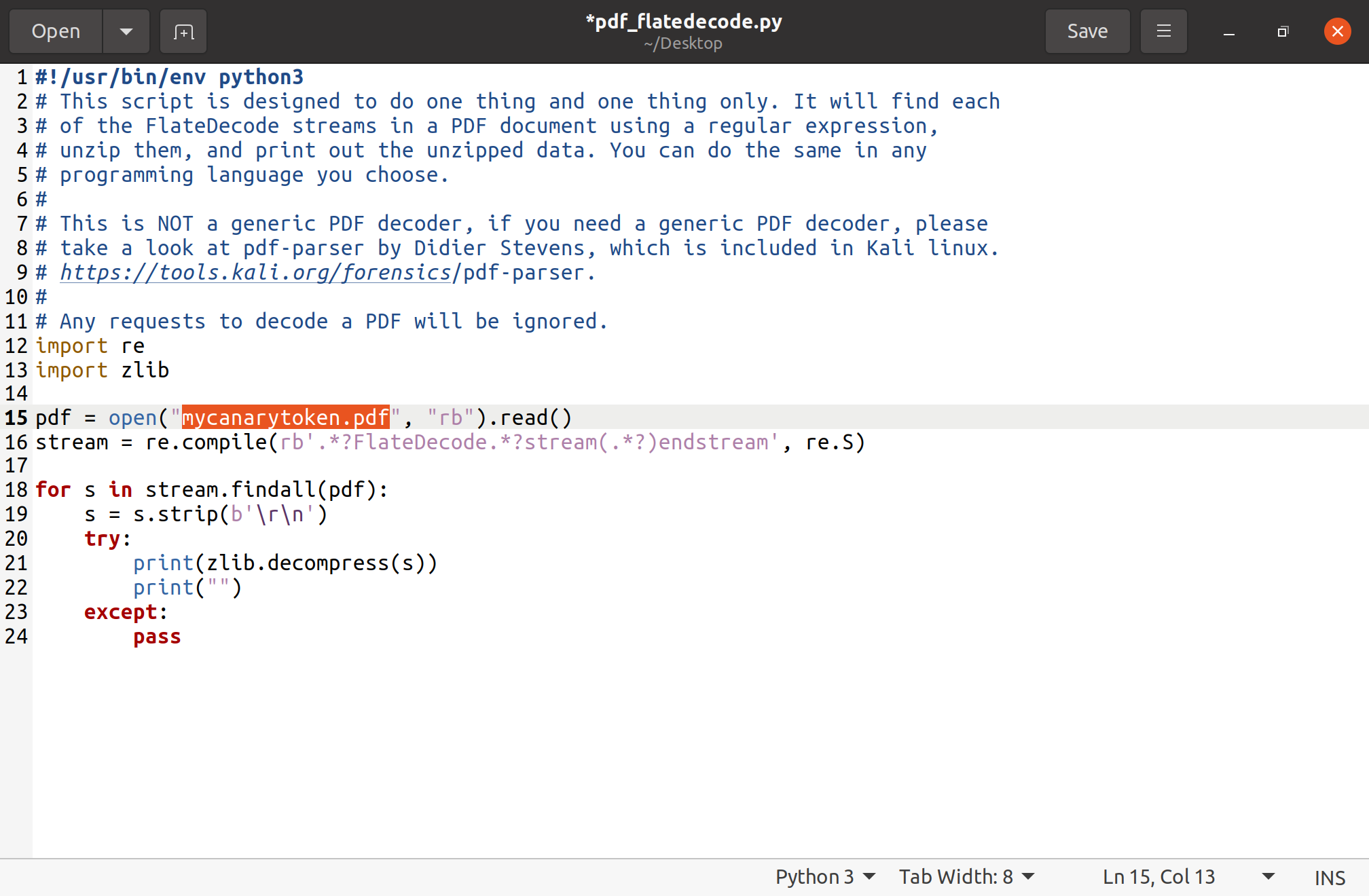Click the highlighted mycanarytoken.pdf text
Screen dimensions: 1369x896
(x=286, y=417)
